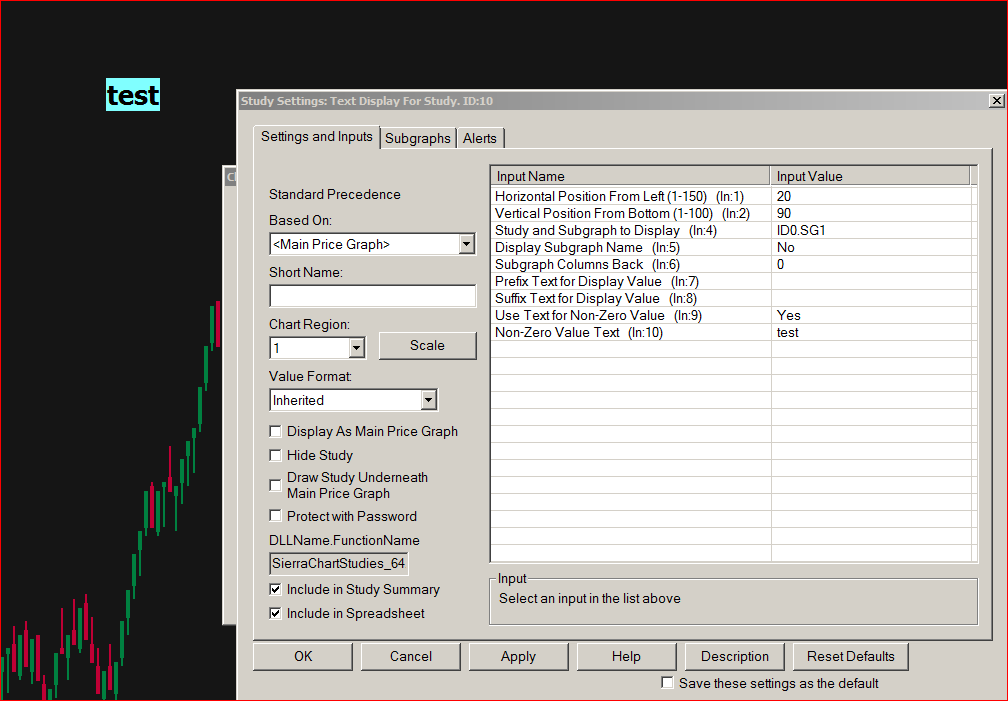The width and height of the screenshot is (1008, 701).
Task: Enable Display As Main Price Graph
Action: tap(276, 432)
